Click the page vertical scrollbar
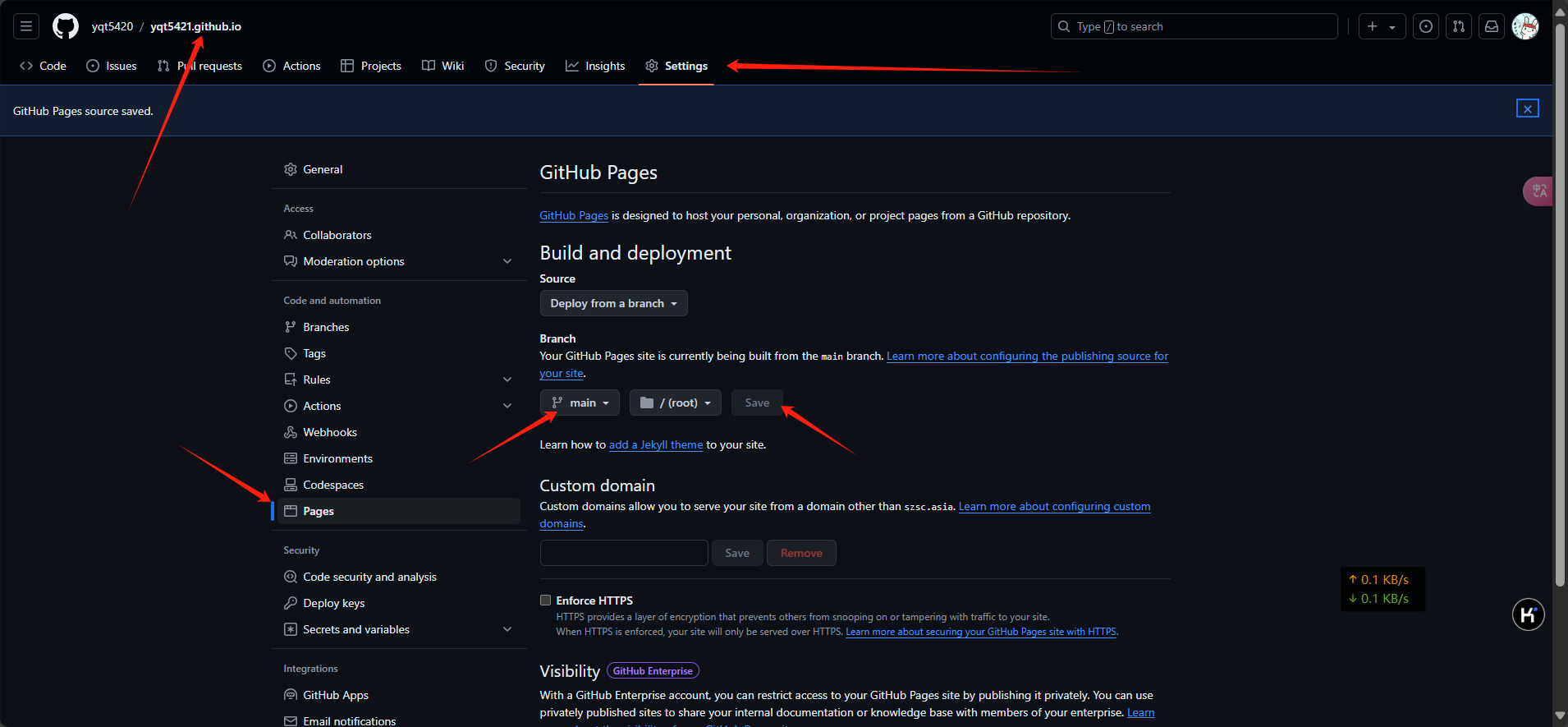1568x727 pixels. pos(1560,304)
